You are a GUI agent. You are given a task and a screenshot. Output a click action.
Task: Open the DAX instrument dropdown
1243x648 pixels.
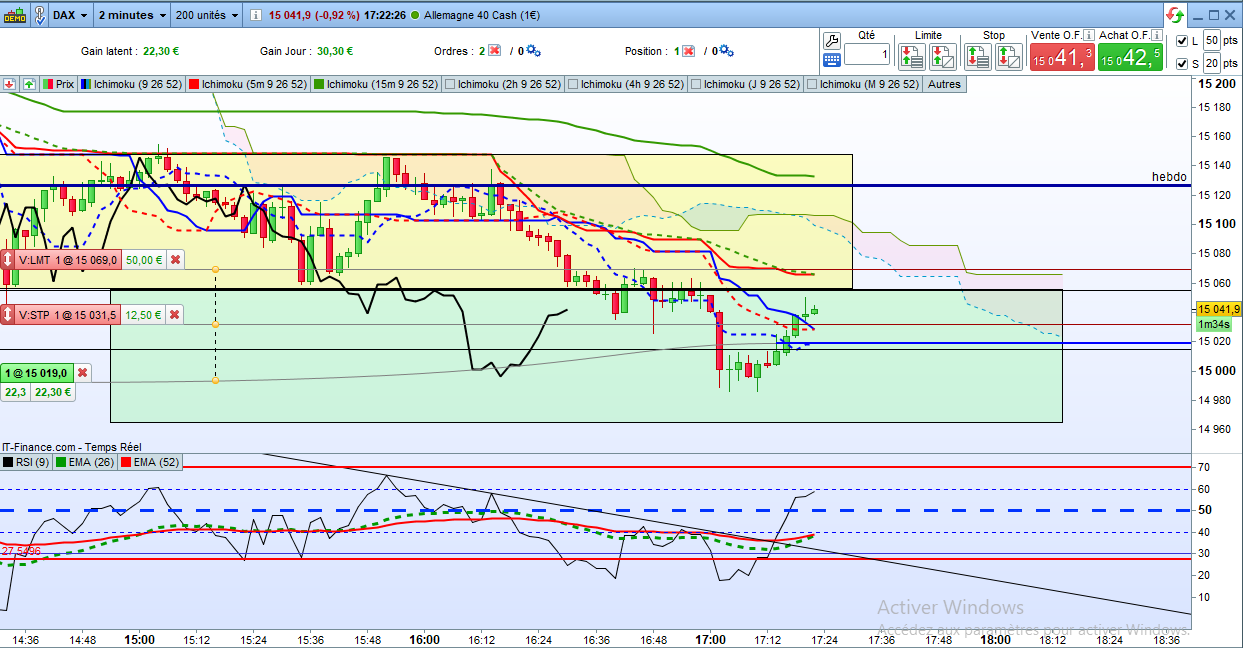click(x=69, y=15)
